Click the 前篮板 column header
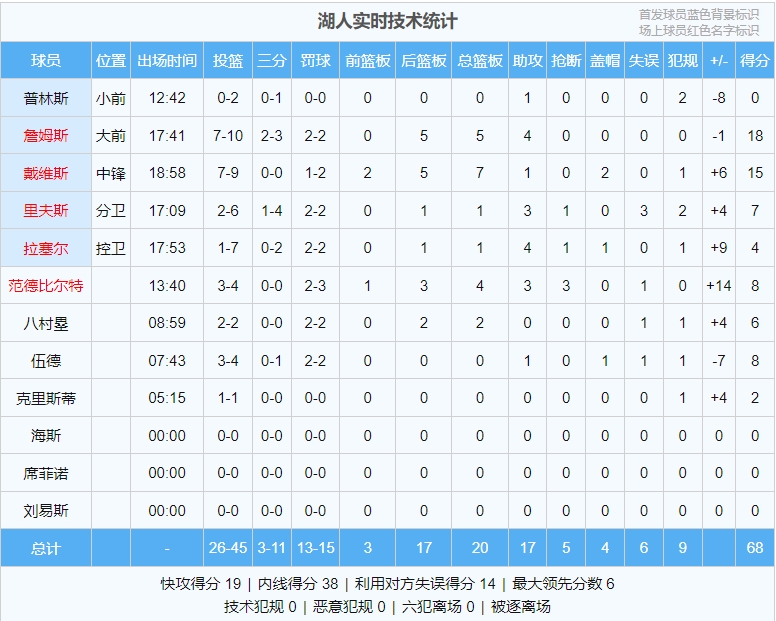The image size is (776, 621). (368, 60)
